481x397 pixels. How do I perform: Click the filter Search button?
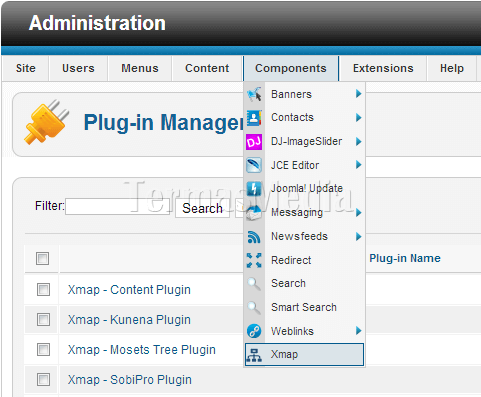pyautogui.click(x=202, y=208)
